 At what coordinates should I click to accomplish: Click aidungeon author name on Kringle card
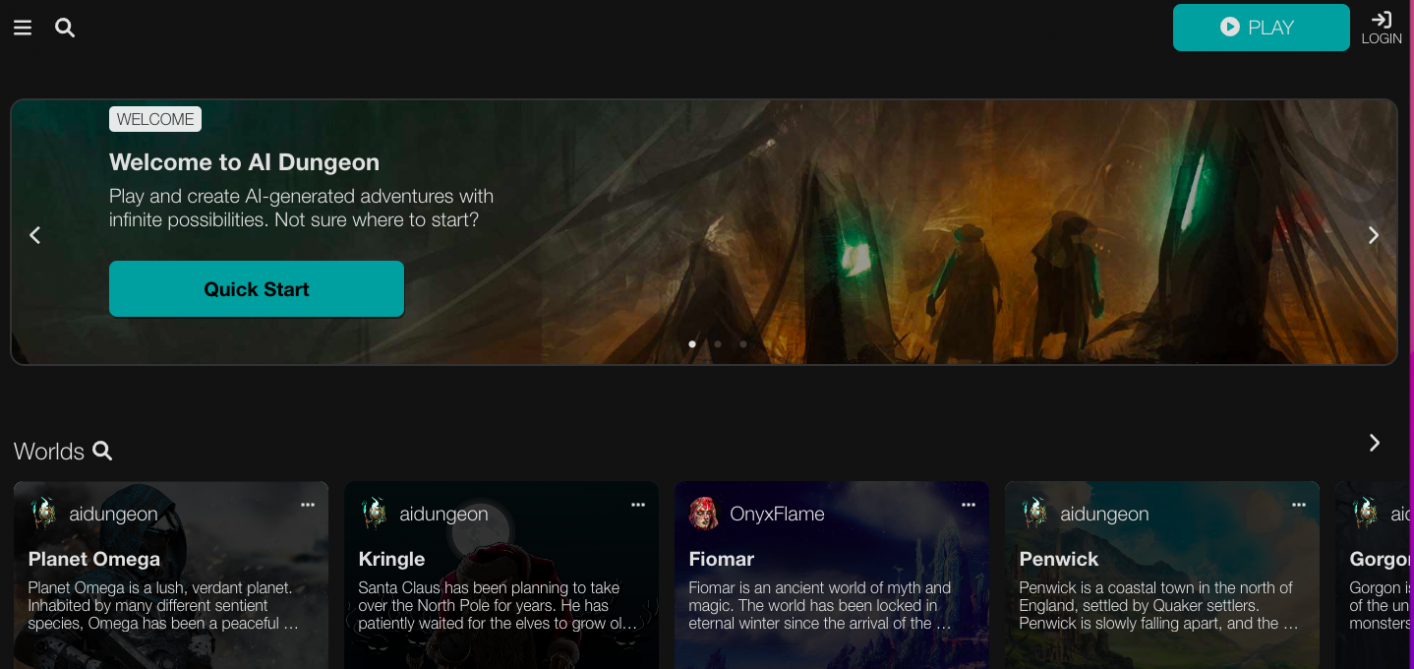pyautogui.click(x=444, y=514)
